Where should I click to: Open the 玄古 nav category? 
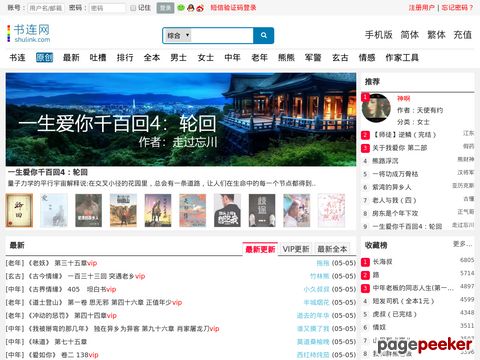point(340,58)
